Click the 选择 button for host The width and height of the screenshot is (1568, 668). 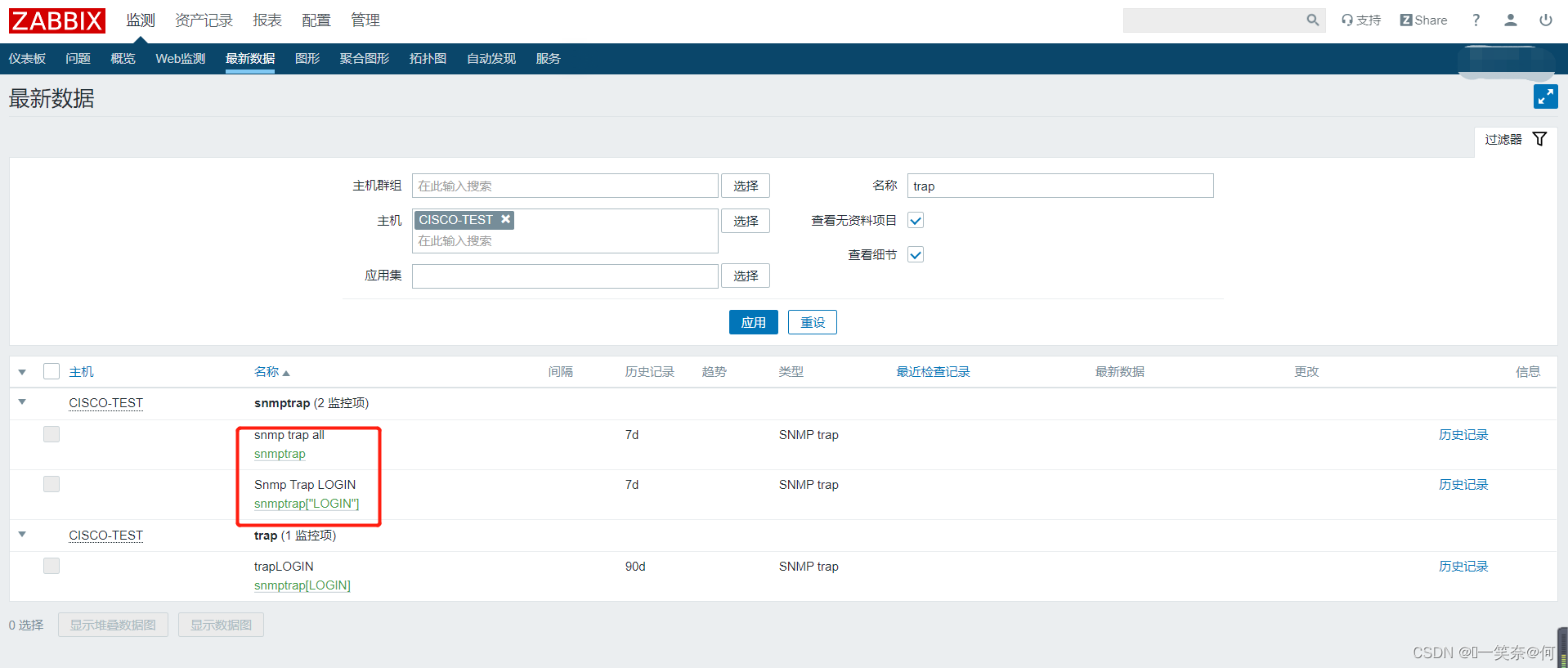(746, 221)
